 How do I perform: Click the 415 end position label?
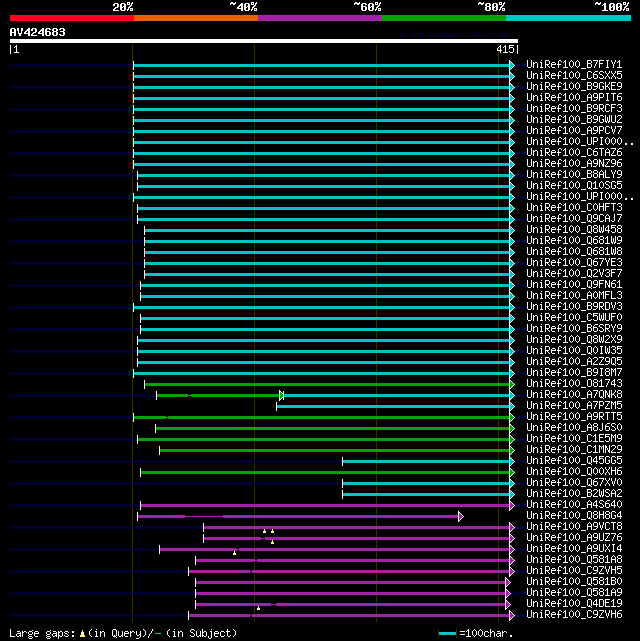505,49
